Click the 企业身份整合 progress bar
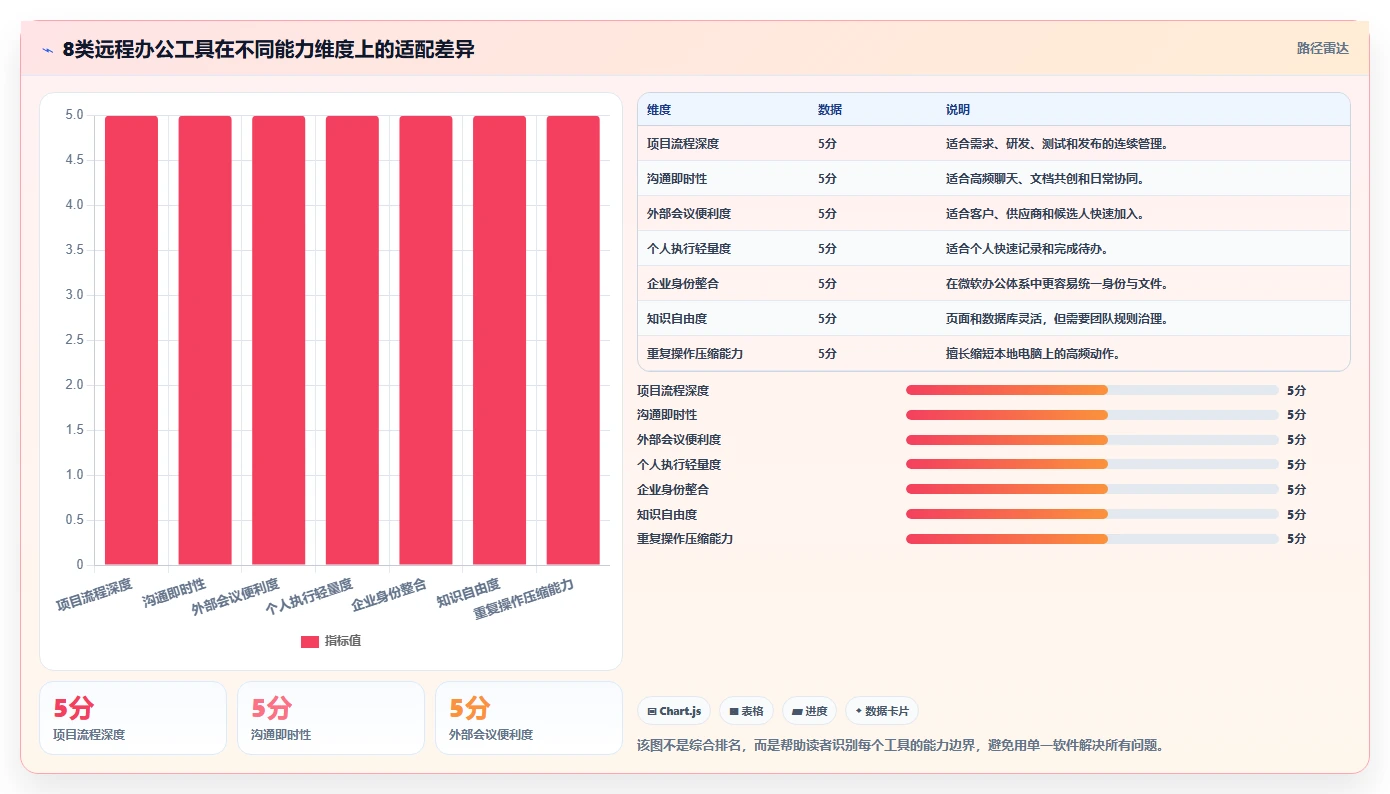Screen dimensions: 1390x794 1092,489
